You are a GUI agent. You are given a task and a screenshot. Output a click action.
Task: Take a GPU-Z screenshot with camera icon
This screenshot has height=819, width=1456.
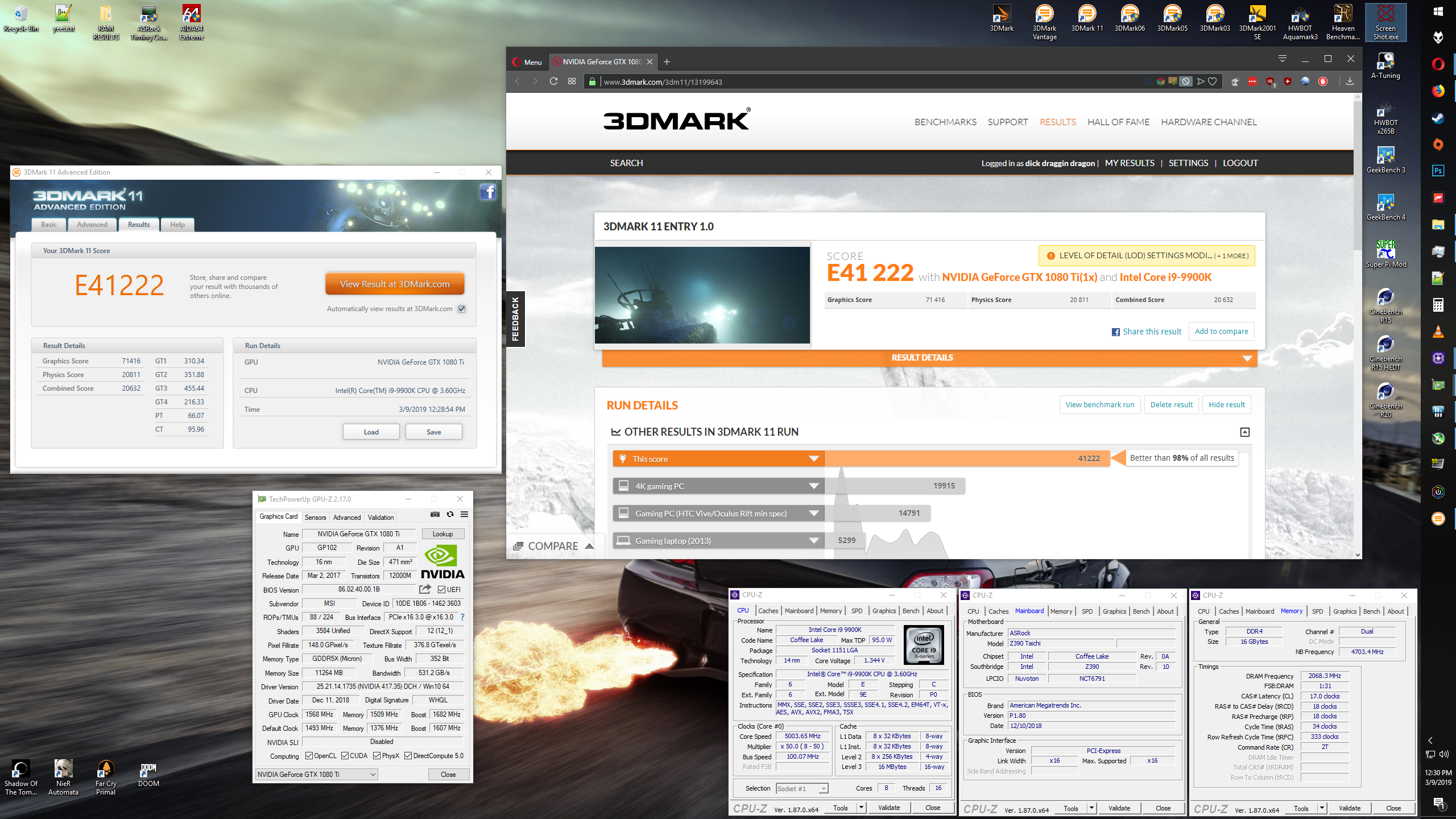(x=435, y=514)
